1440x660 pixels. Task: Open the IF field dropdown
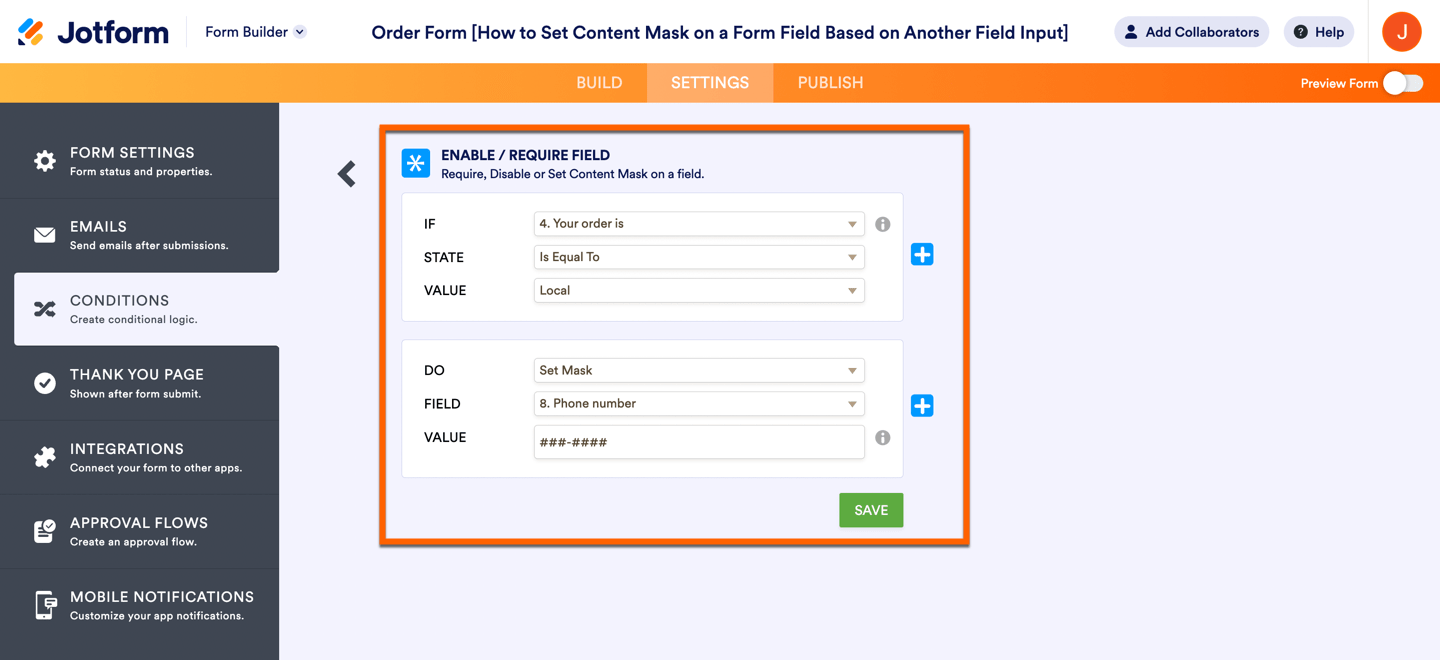pyautogui.click(x=698, y=224)
